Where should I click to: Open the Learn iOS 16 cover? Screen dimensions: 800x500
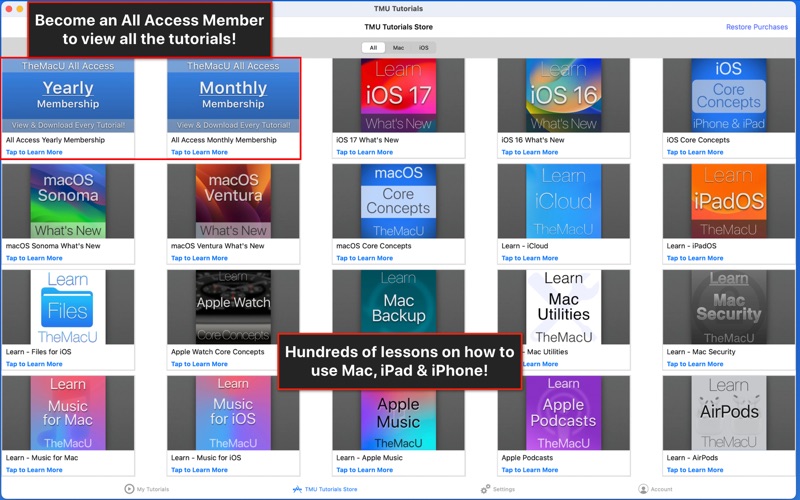pyautogui.click(x=564, y=95)
